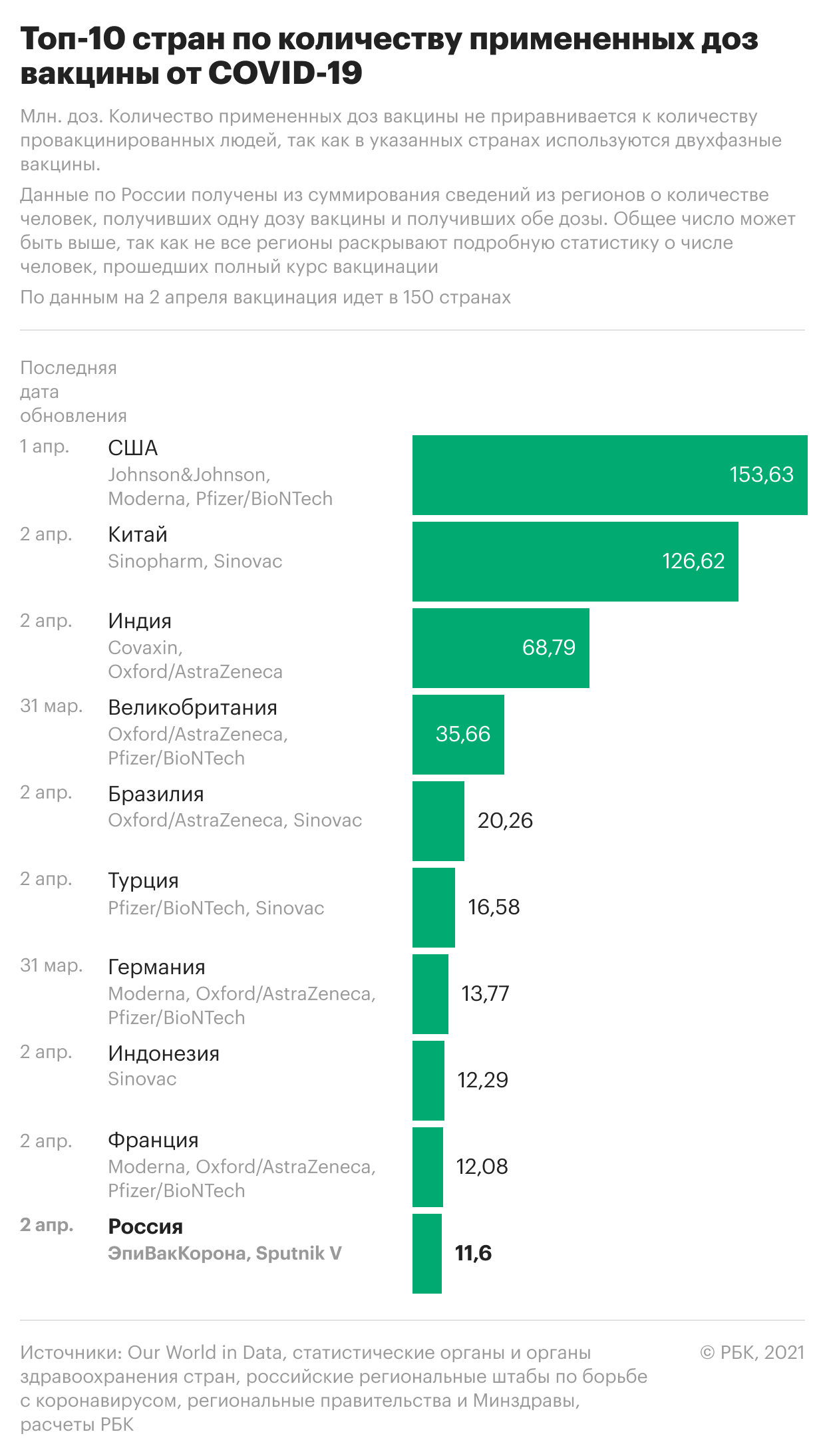Select the Китай bar labeled 126,62
The image size is (825, 1456).
click(x=576, y=562)
